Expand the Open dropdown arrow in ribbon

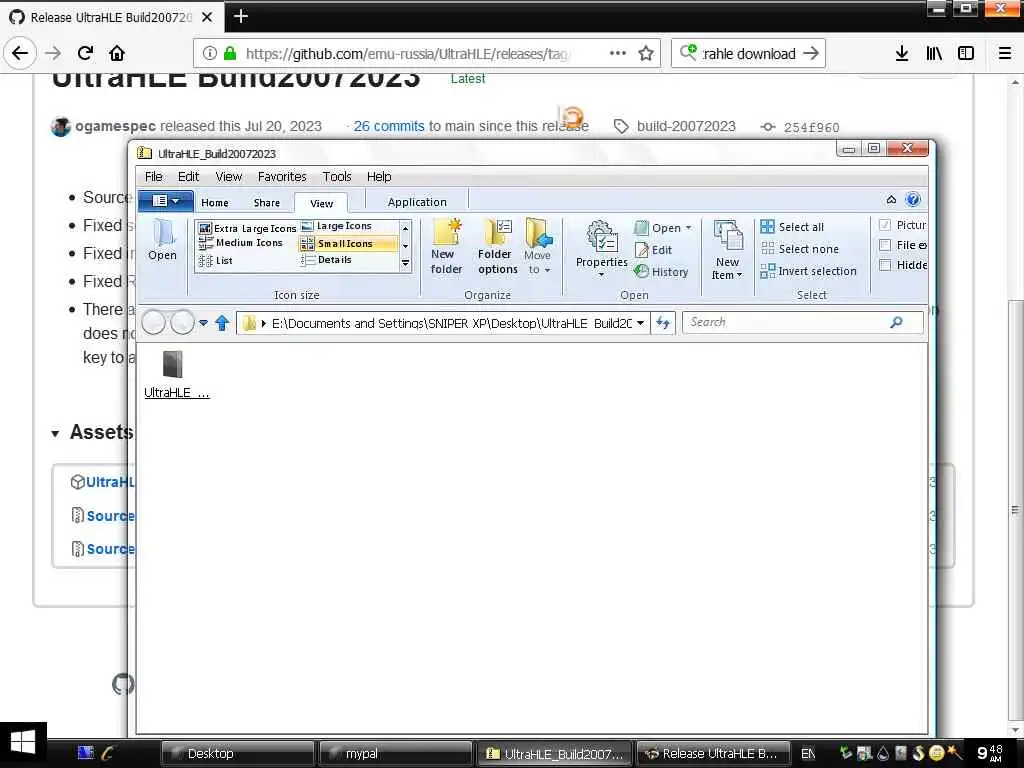pos(688,228)
